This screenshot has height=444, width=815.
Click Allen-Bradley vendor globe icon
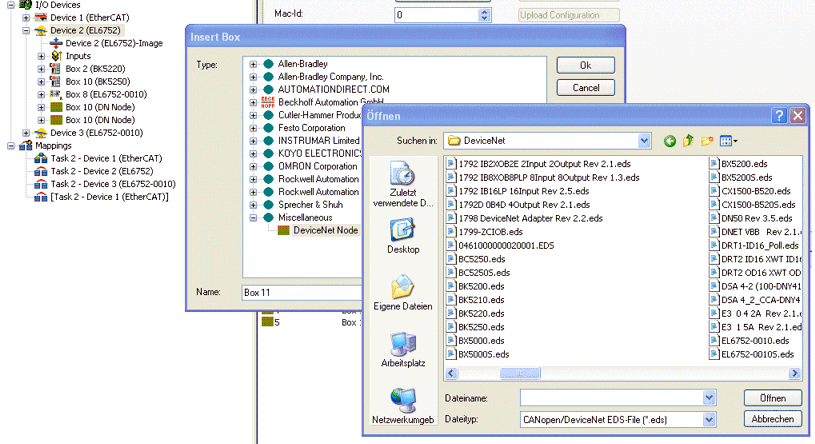[x=268, y=64]
